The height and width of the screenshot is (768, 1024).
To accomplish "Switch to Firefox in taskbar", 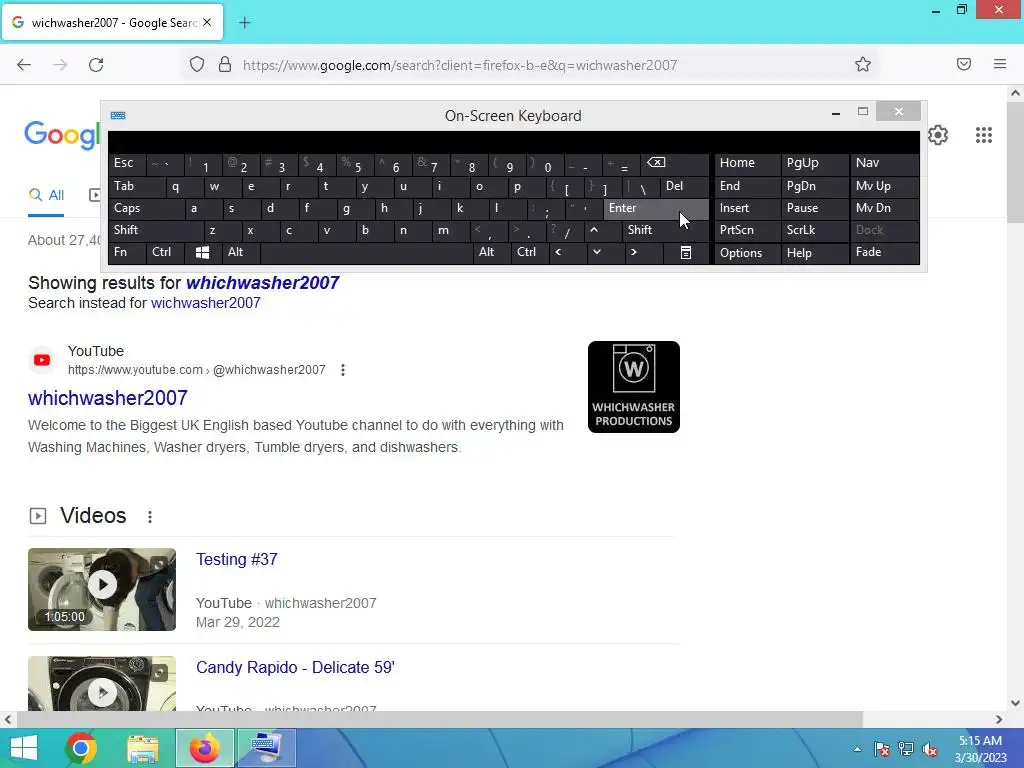I will [204, 748].
